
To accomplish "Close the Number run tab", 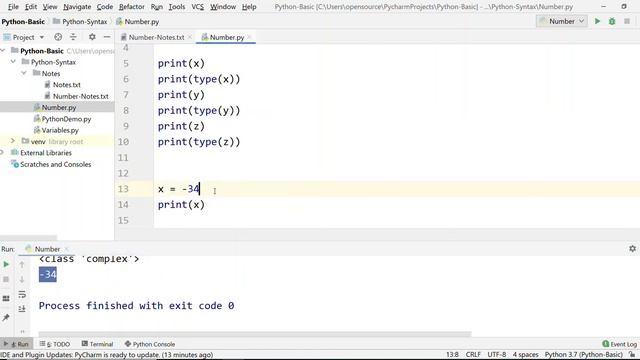I will tap(66, 249).
